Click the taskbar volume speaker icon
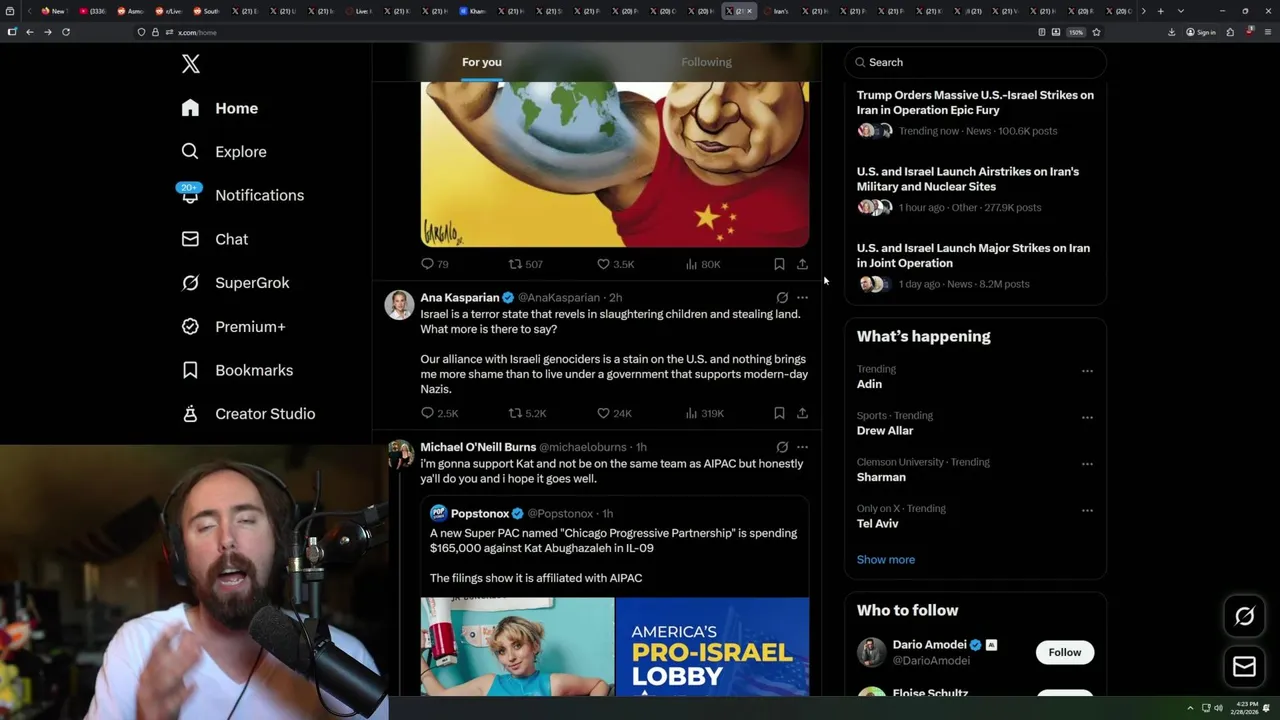1280x720 pixels. (1218, 708)
